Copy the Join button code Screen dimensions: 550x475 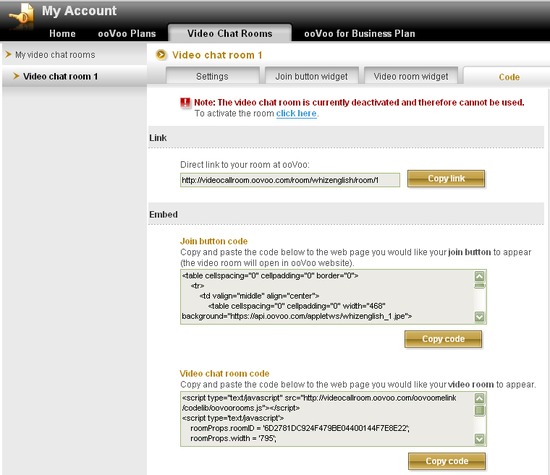pos(443,339)
